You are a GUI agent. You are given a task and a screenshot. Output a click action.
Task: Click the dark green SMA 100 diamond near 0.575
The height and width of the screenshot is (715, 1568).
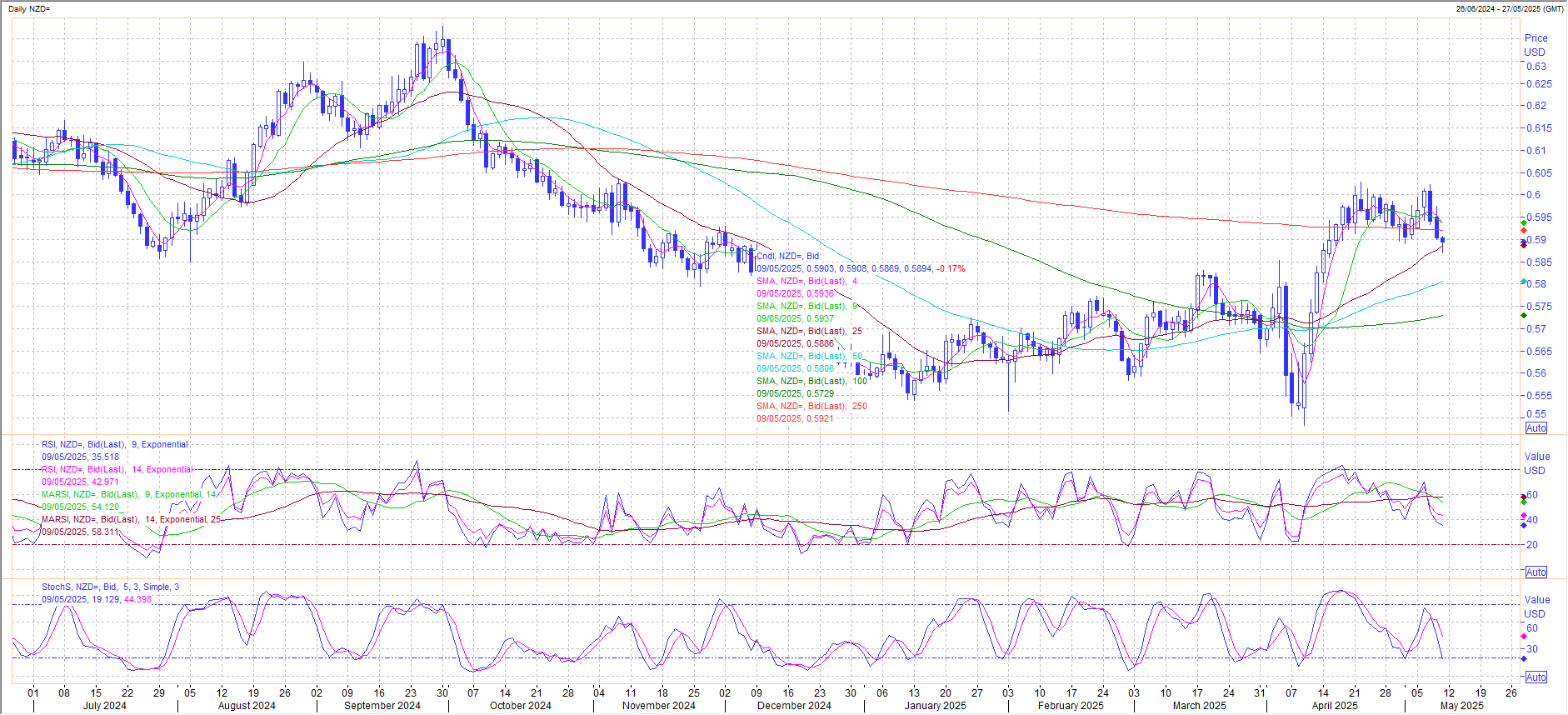(1524, 315)
